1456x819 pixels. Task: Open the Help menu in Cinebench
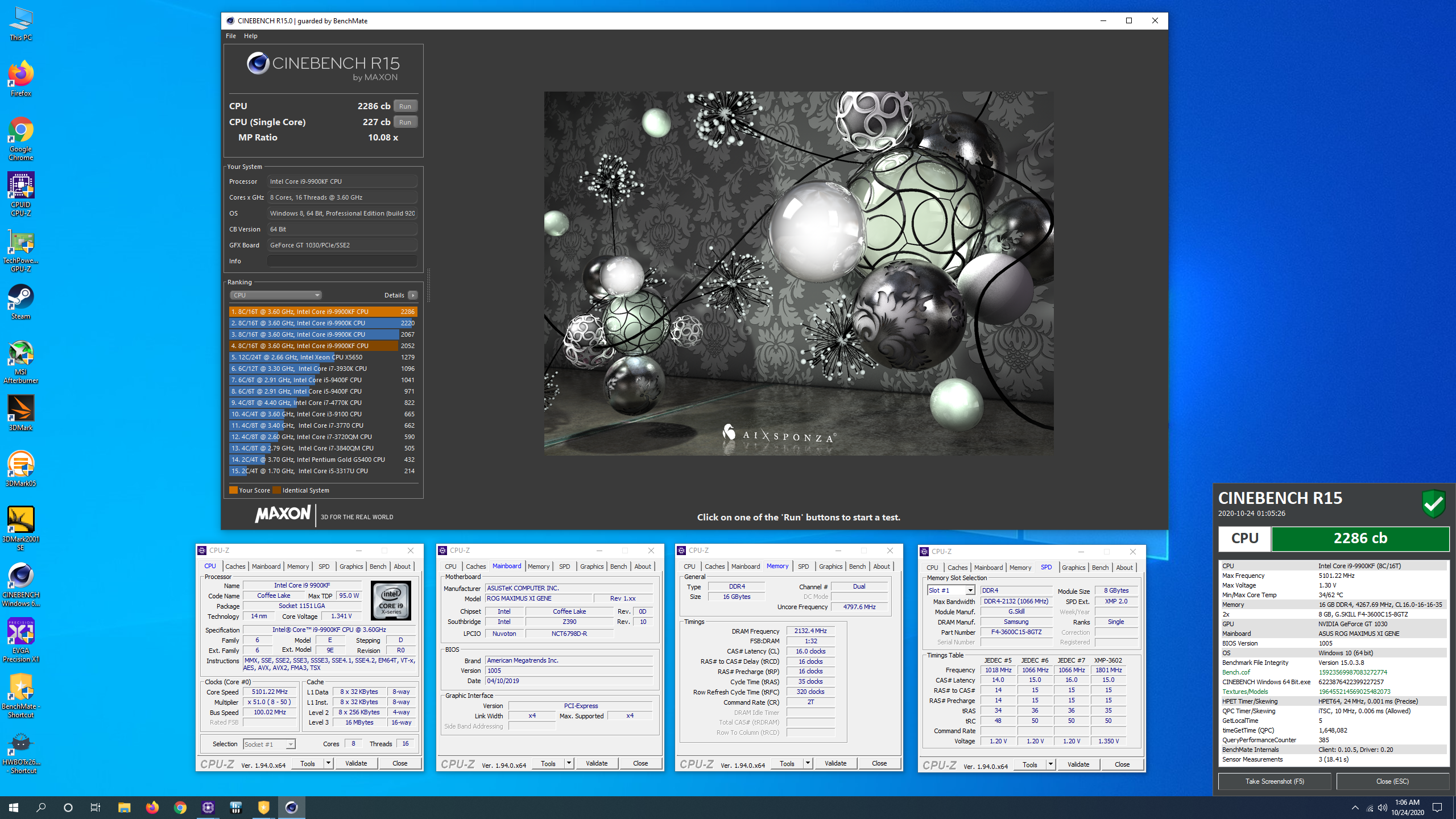coord(251,36)
